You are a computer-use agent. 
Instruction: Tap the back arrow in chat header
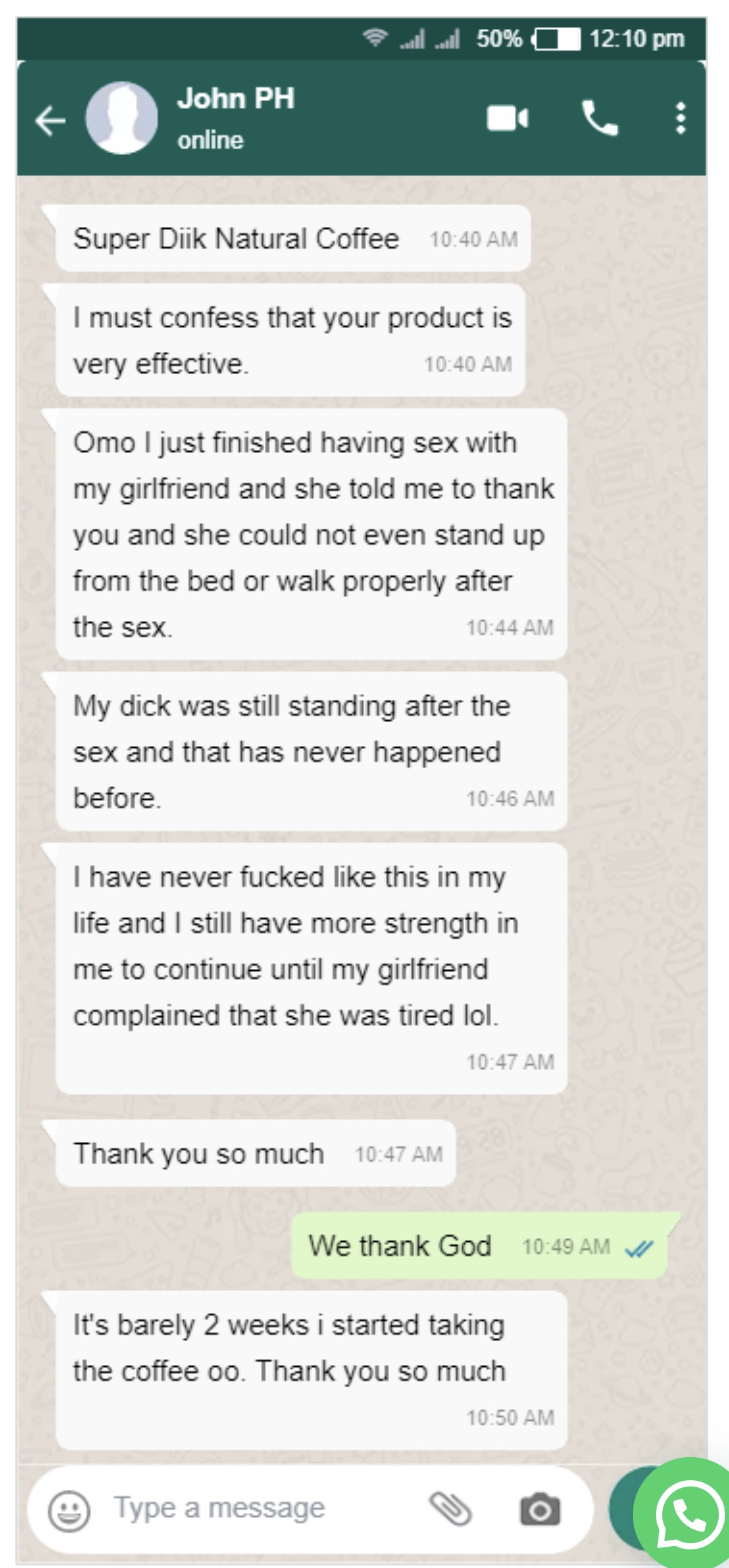click(x=50, y=119)
